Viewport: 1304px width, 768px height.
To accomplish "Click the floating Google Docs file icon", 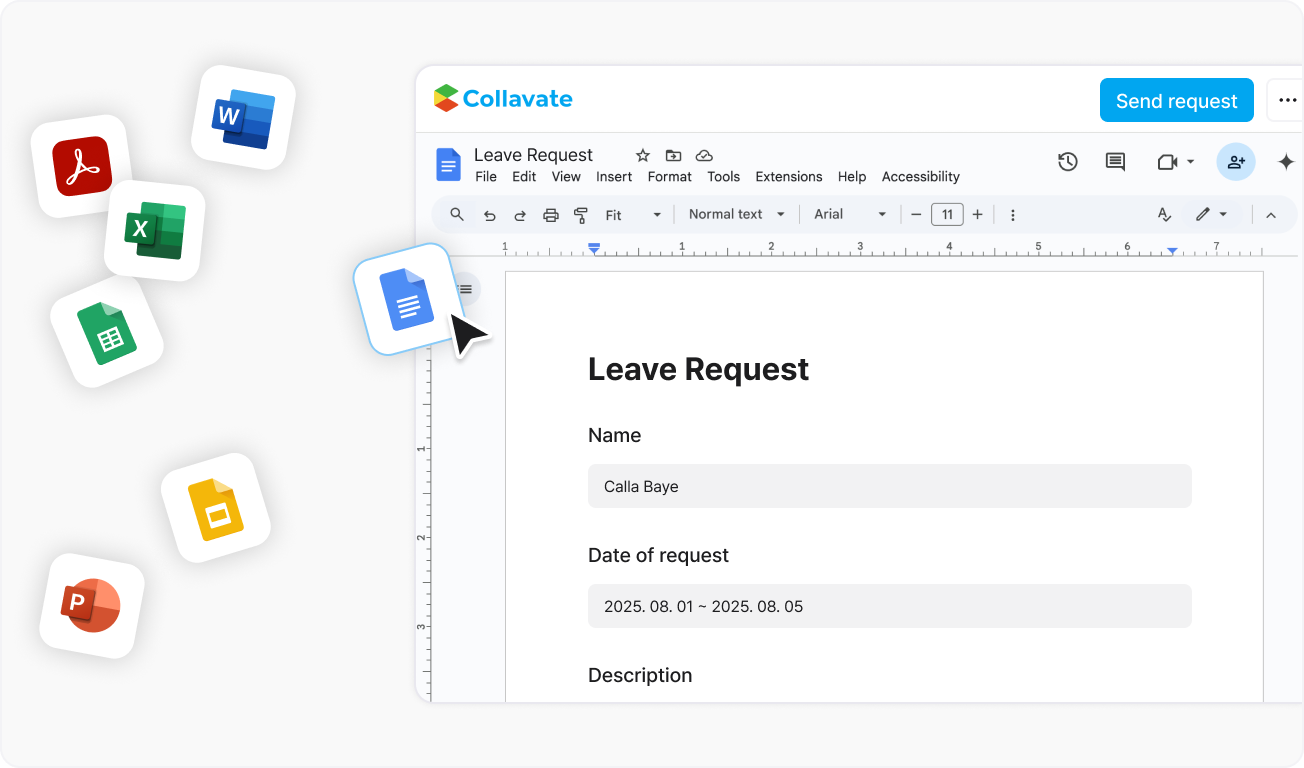I will (406, 299).
